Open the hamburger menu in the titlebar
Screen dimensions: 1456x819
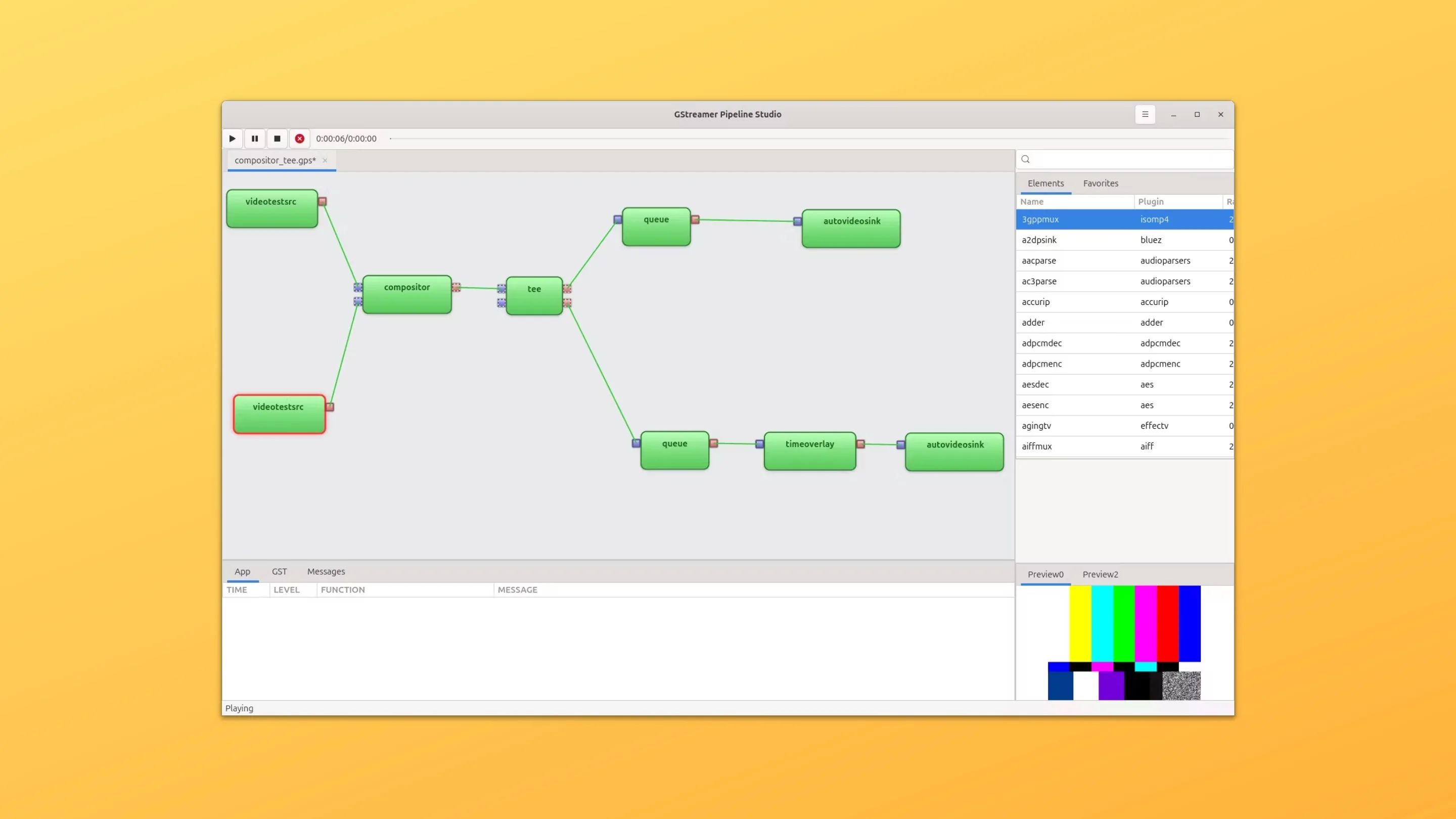point(1145,114)
